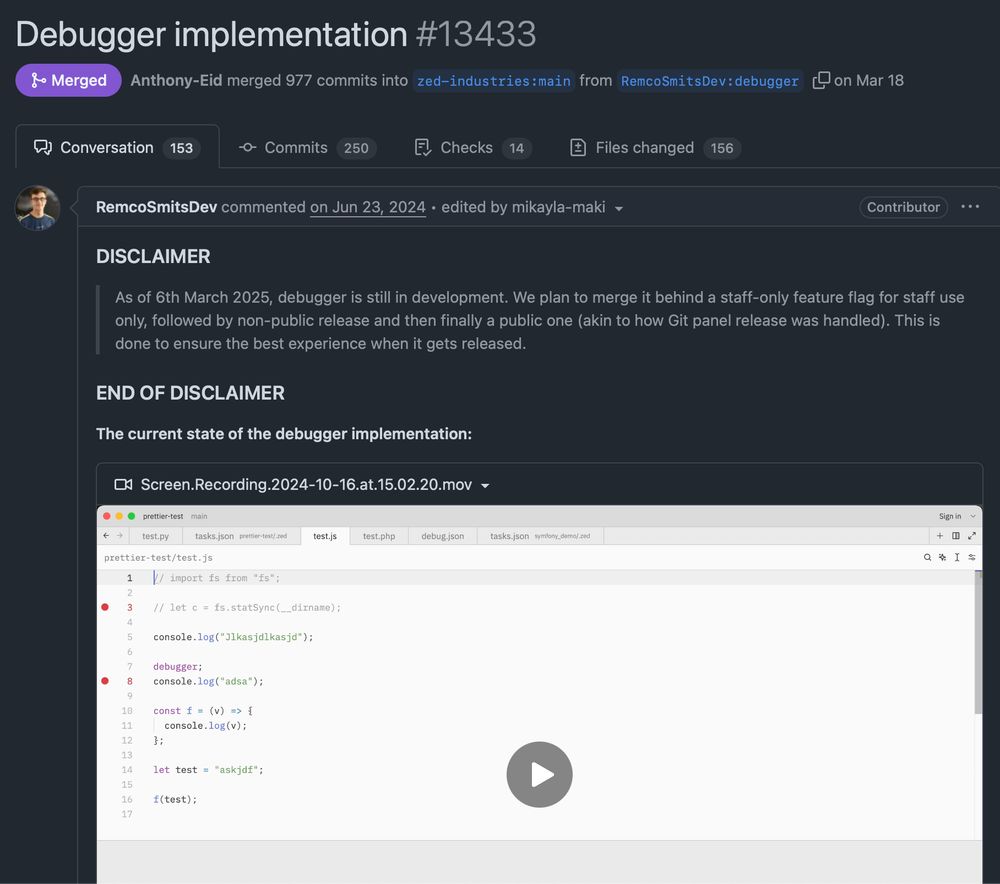Click the video camera icon beside the recording name
This screenshot has width=1000, height=884.
[x=123, y=485]
